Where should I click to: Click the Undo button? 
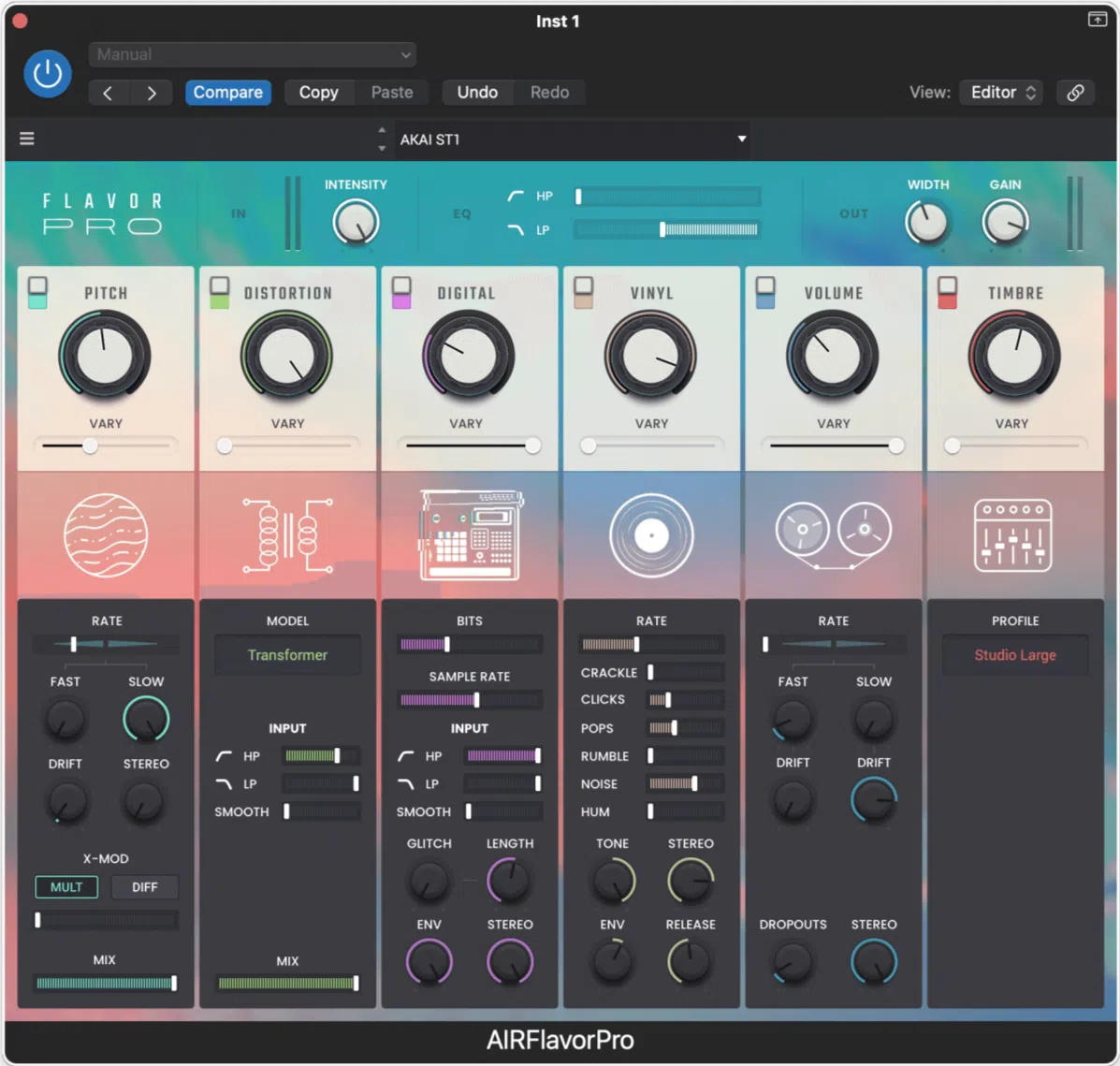click(x=477, y=93)
